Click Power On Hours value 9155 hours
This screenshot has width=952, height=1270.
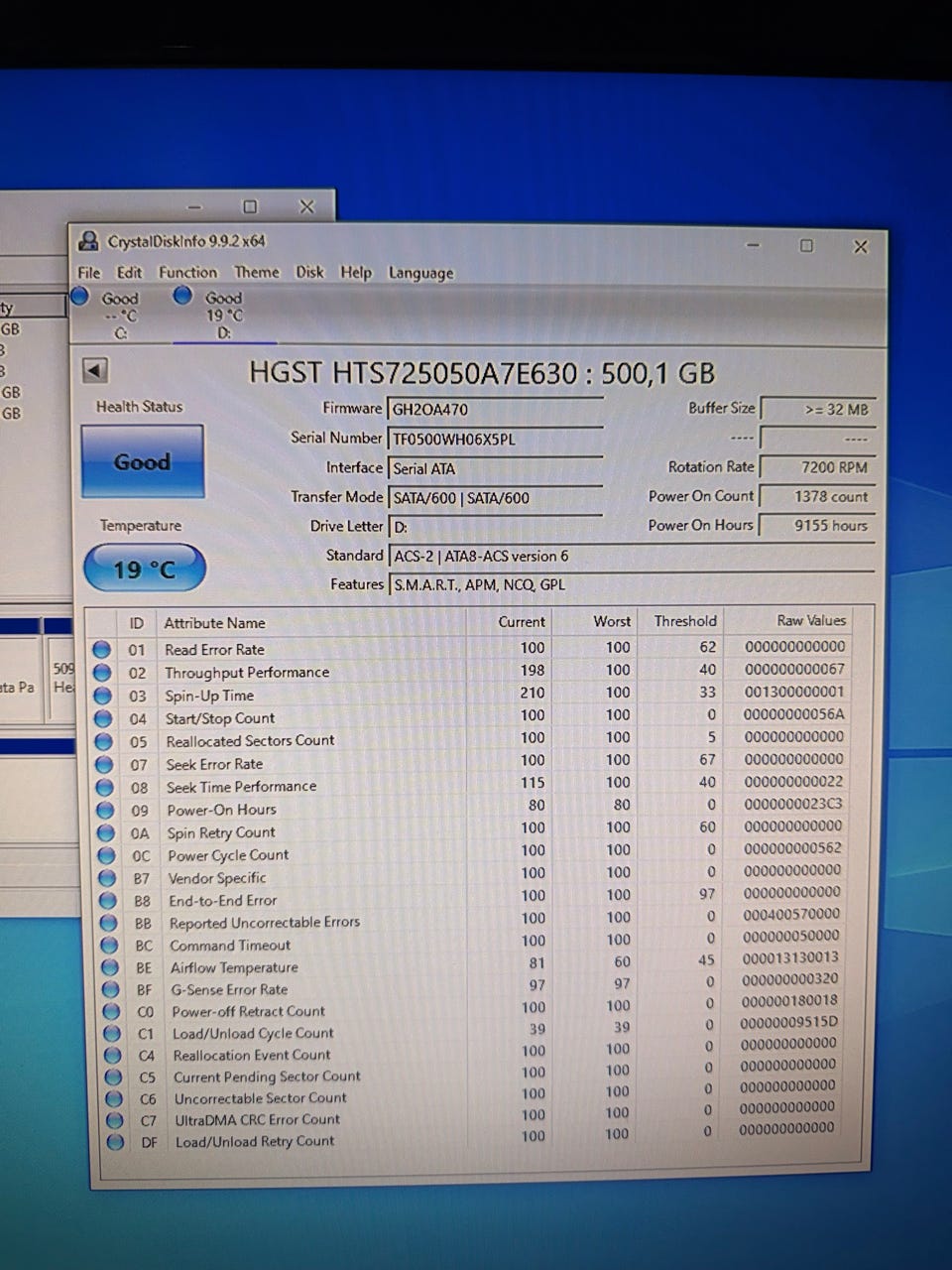[x=818, y=525]
